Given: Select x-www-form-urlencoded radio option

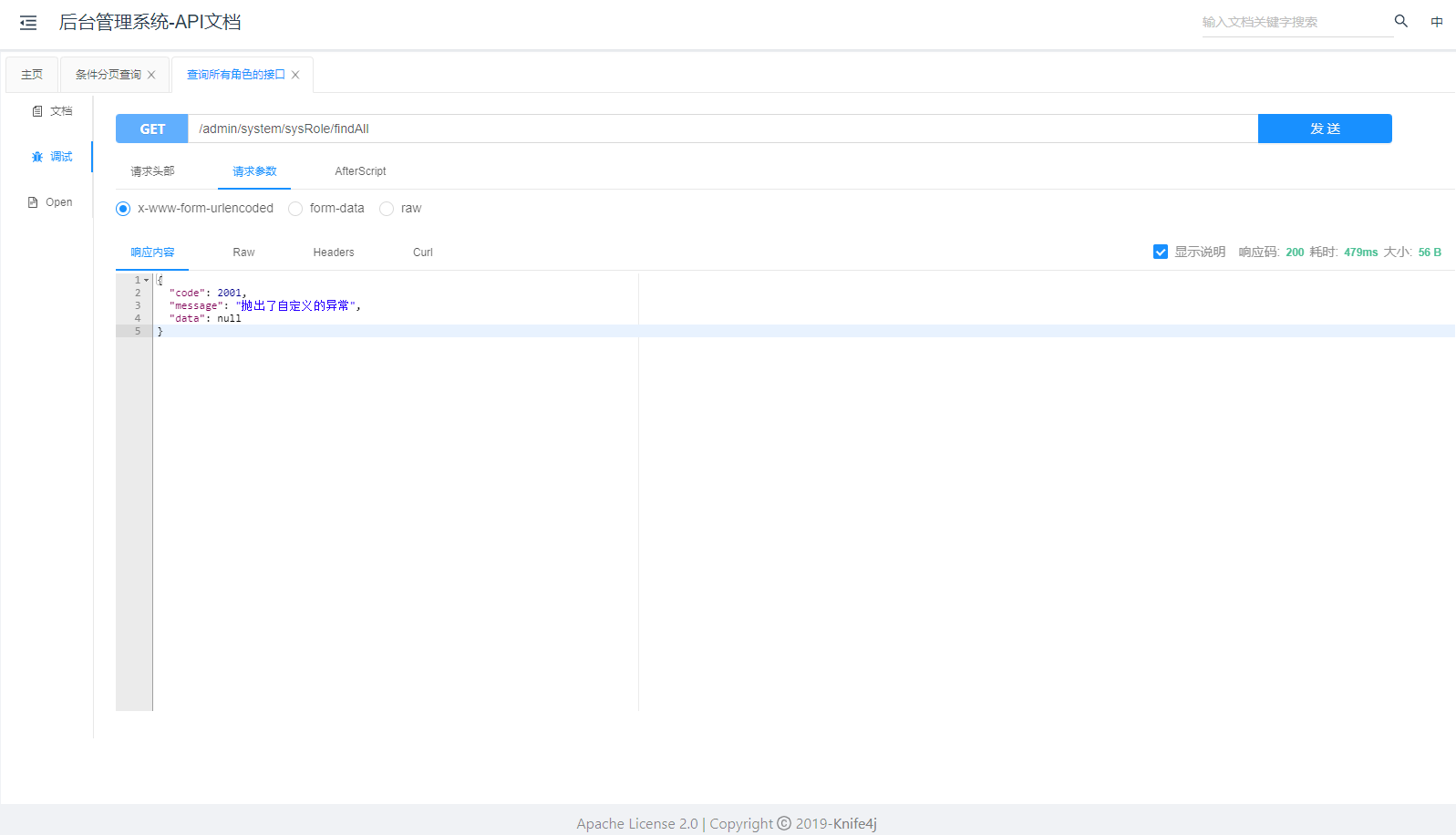Looking at the screenshot, I should pos(123,209).
